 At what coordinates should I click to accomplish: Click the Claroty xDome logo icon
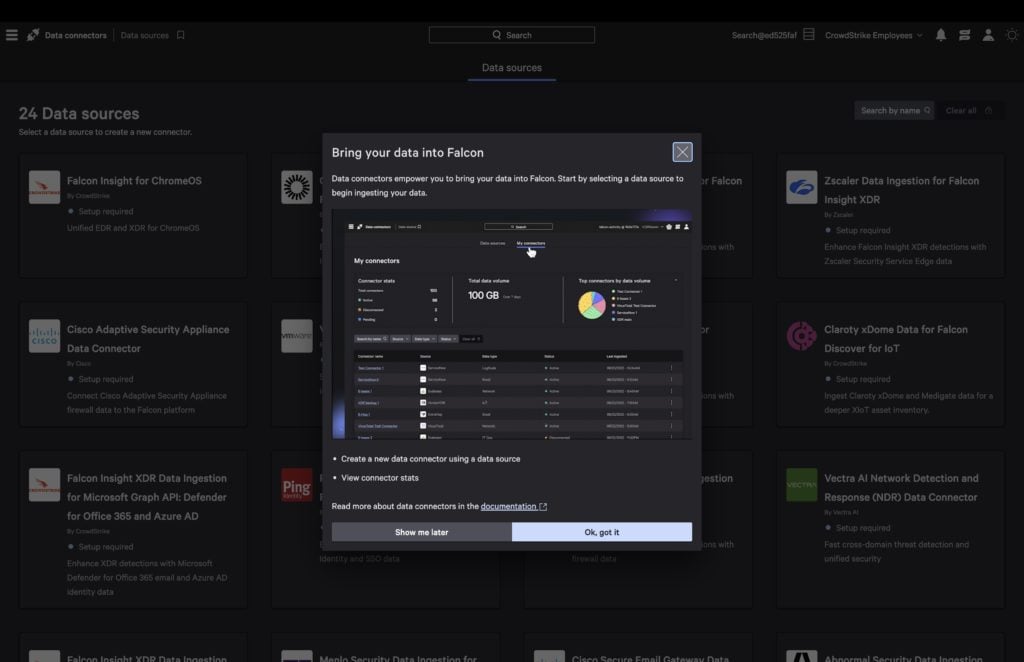801,336
